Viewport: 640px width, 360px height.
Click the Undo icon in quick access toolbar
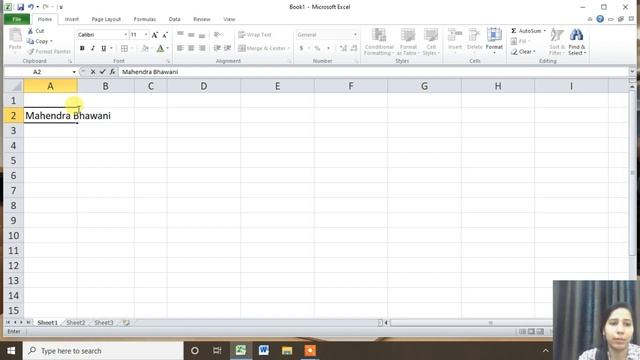point(31,7)
